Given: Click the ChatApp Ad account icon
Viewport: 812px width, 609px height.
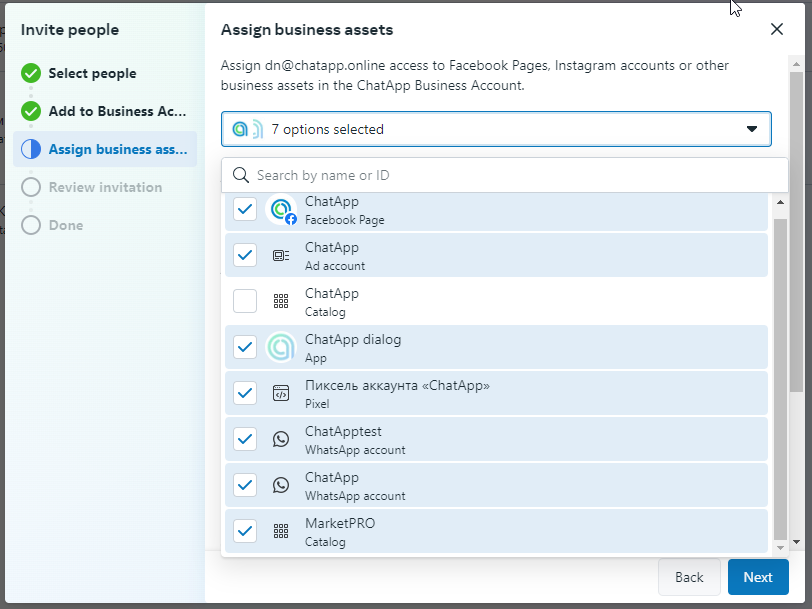Looking at the screenshot, I should pyautogui.click(x=281, y=256).
